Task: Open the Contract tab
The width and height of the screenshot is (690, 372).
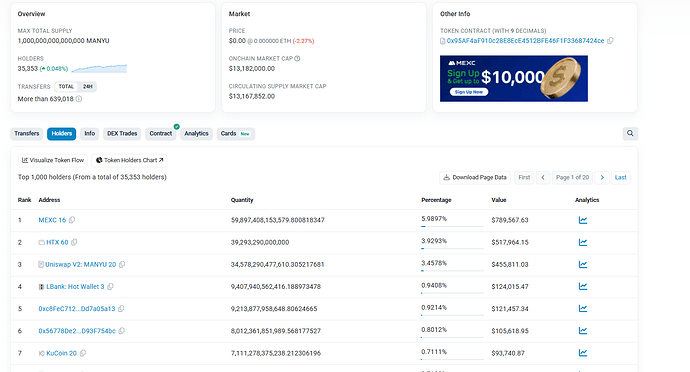Action: coord(161,133)
